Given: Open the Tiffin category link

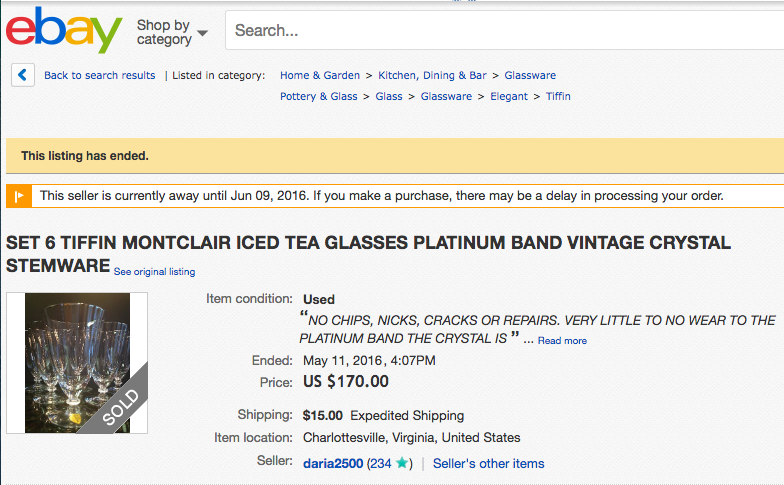Looking at the screenshot, I should point(558,96).
